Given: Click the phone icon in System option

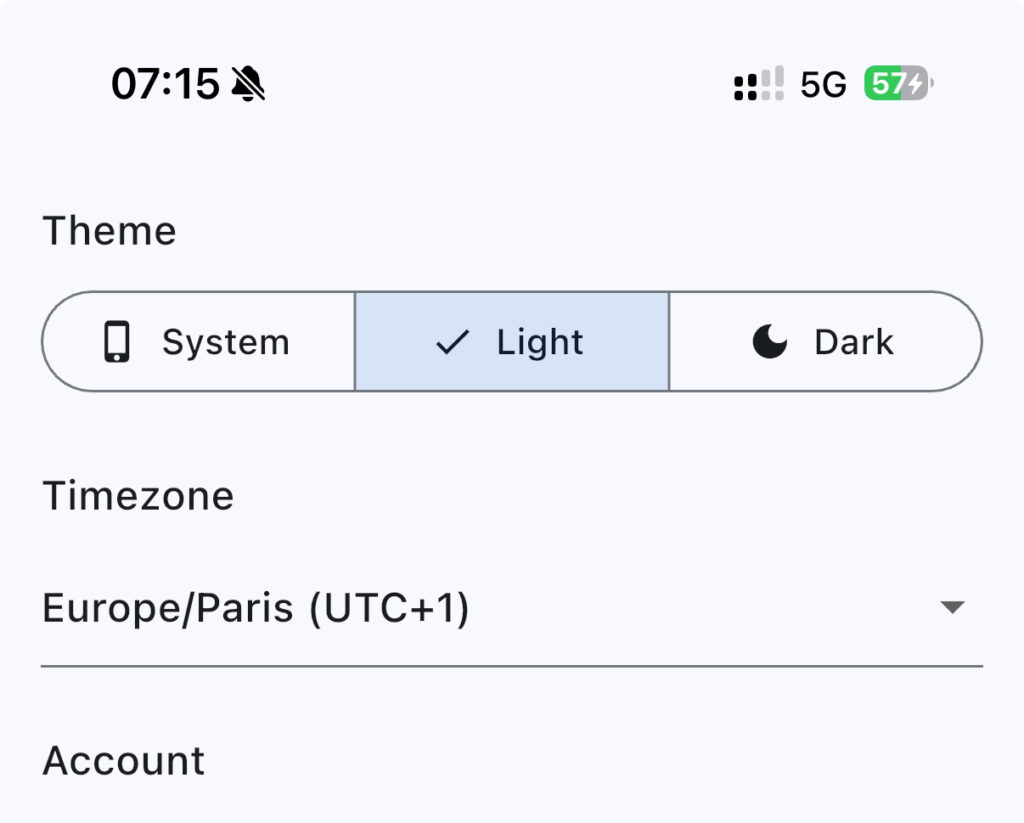Looking at the screenshot, I should [x=117, y=342].
